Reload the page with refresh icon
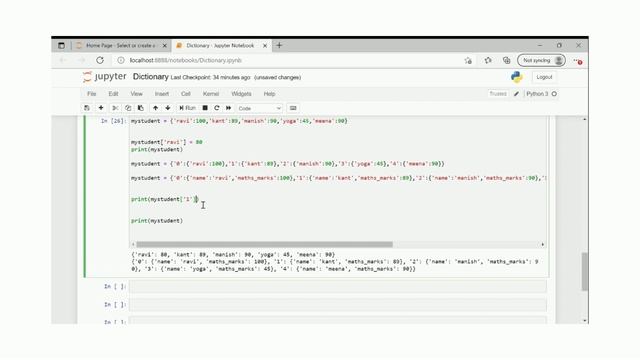Viewport: 640px width, 360px height. (100, 60)
